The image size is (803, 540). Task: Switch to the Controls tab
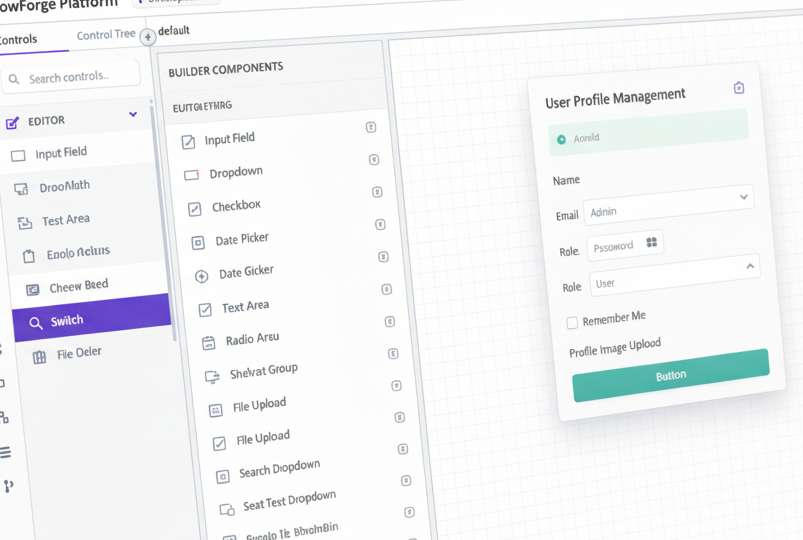coord(18,39)
